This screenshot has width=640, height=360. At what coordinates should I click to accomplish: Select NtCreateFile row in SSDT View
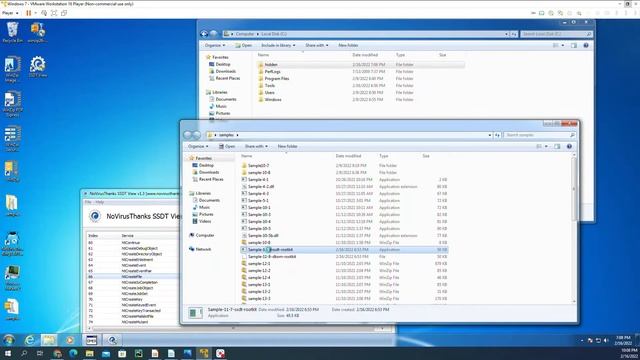point(133,276)
